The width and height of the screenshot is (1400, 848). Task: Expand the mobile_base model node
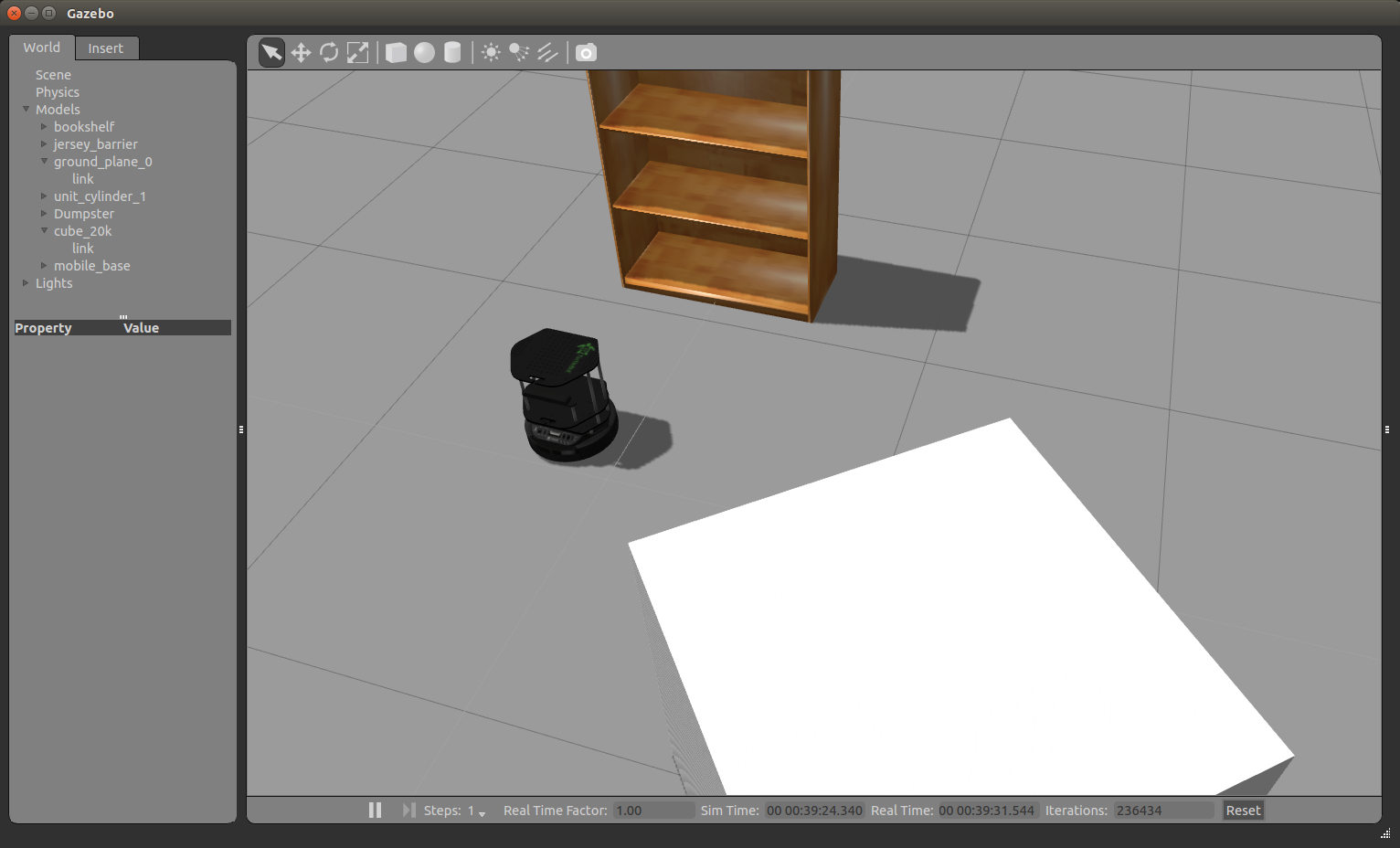(44, 266)
